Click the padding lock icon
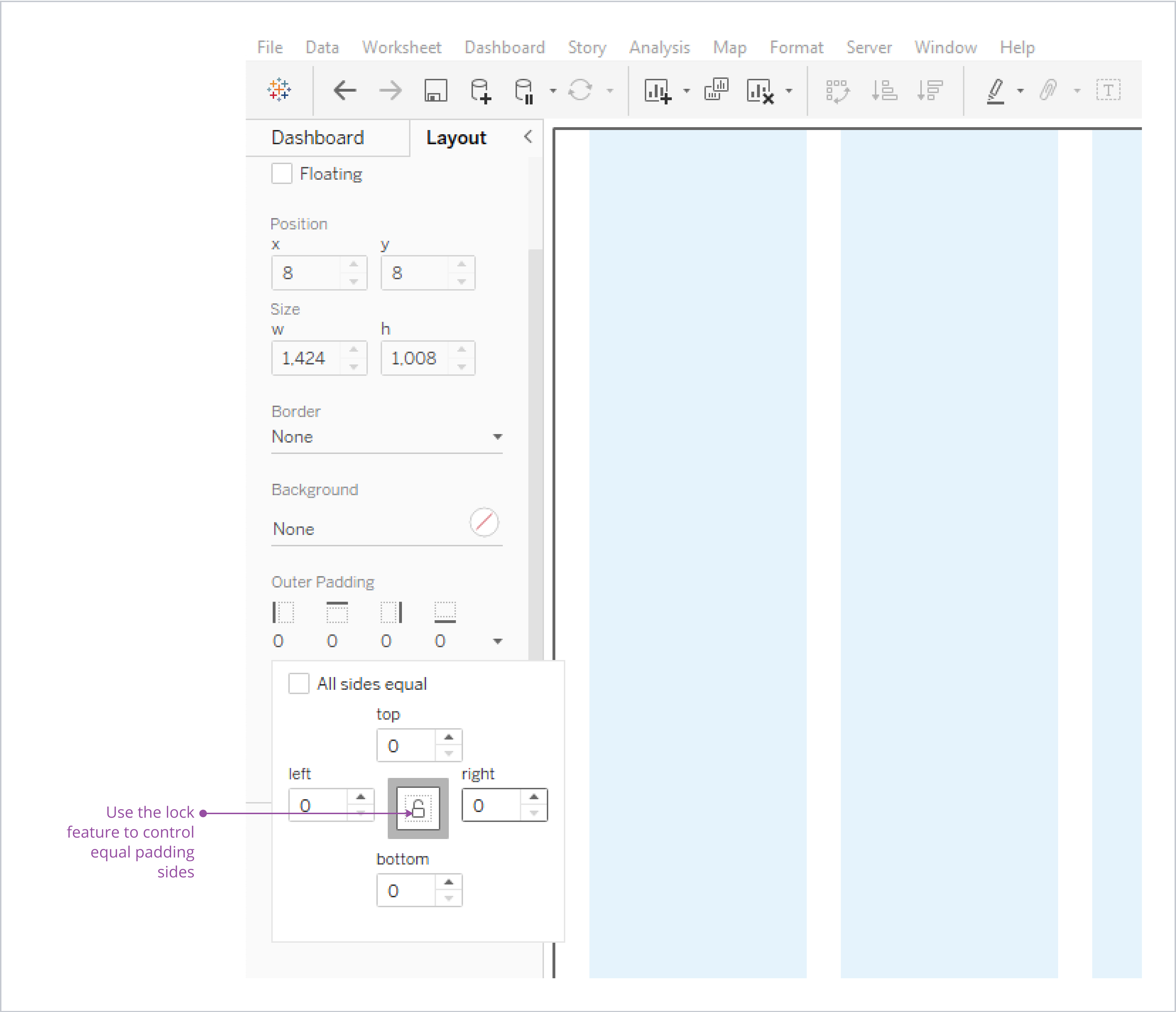 (x=418, y=808)
